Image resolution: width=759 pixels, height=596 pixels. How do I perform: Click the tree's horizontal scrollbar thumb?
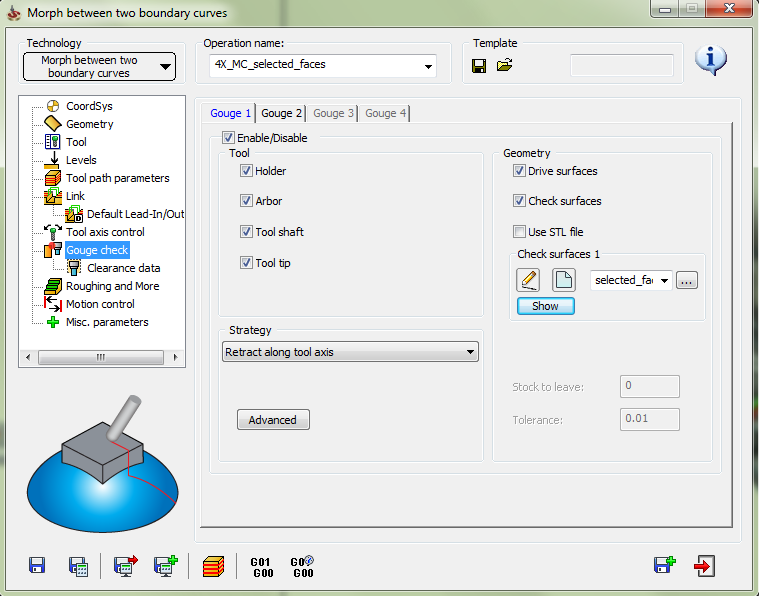point(101,357)
